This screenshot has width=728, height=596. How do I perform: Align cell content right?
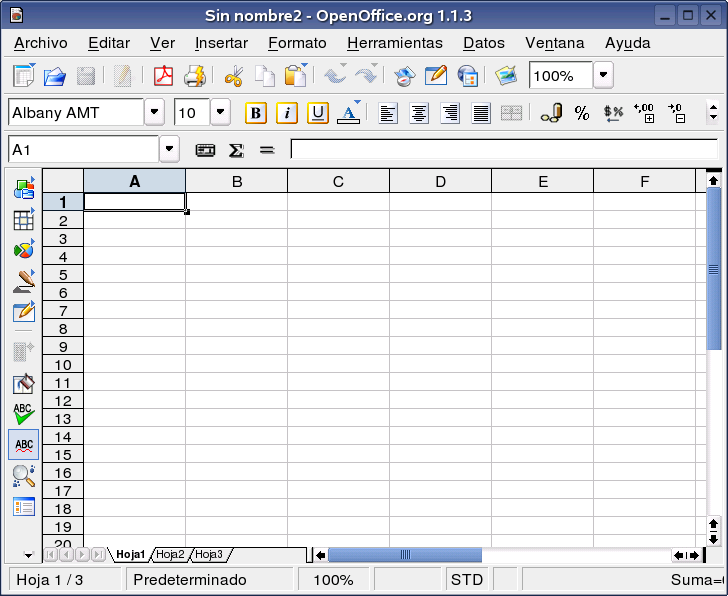coord(450,113)
